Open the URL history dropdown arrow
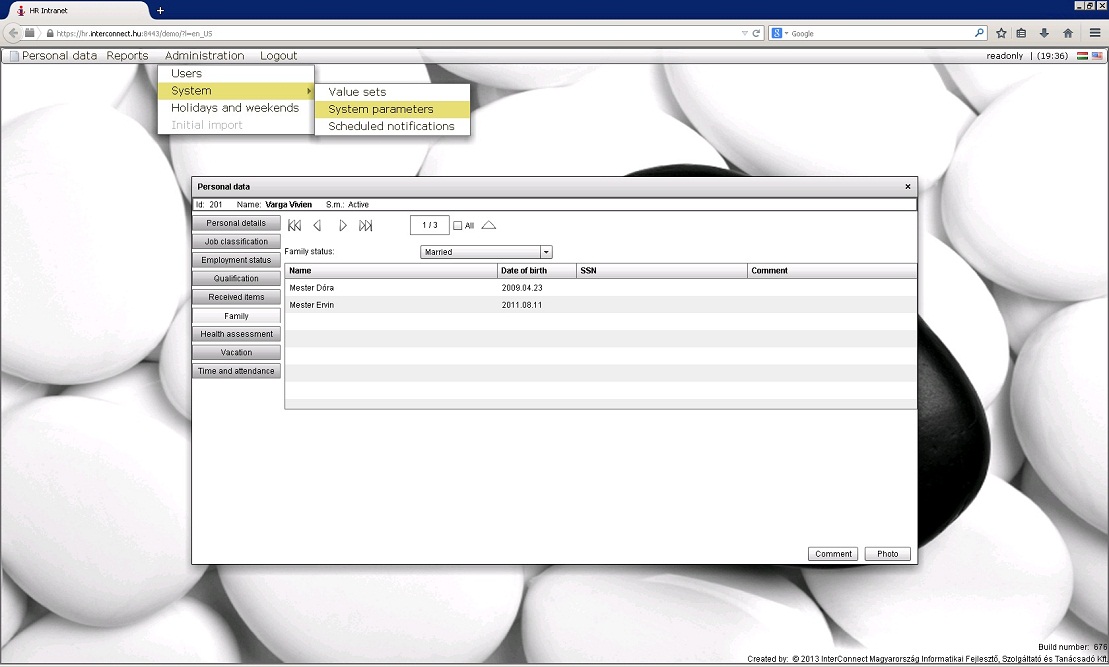Image resolution: width=1109 pixels, height=667 pixels. [744, 33]
